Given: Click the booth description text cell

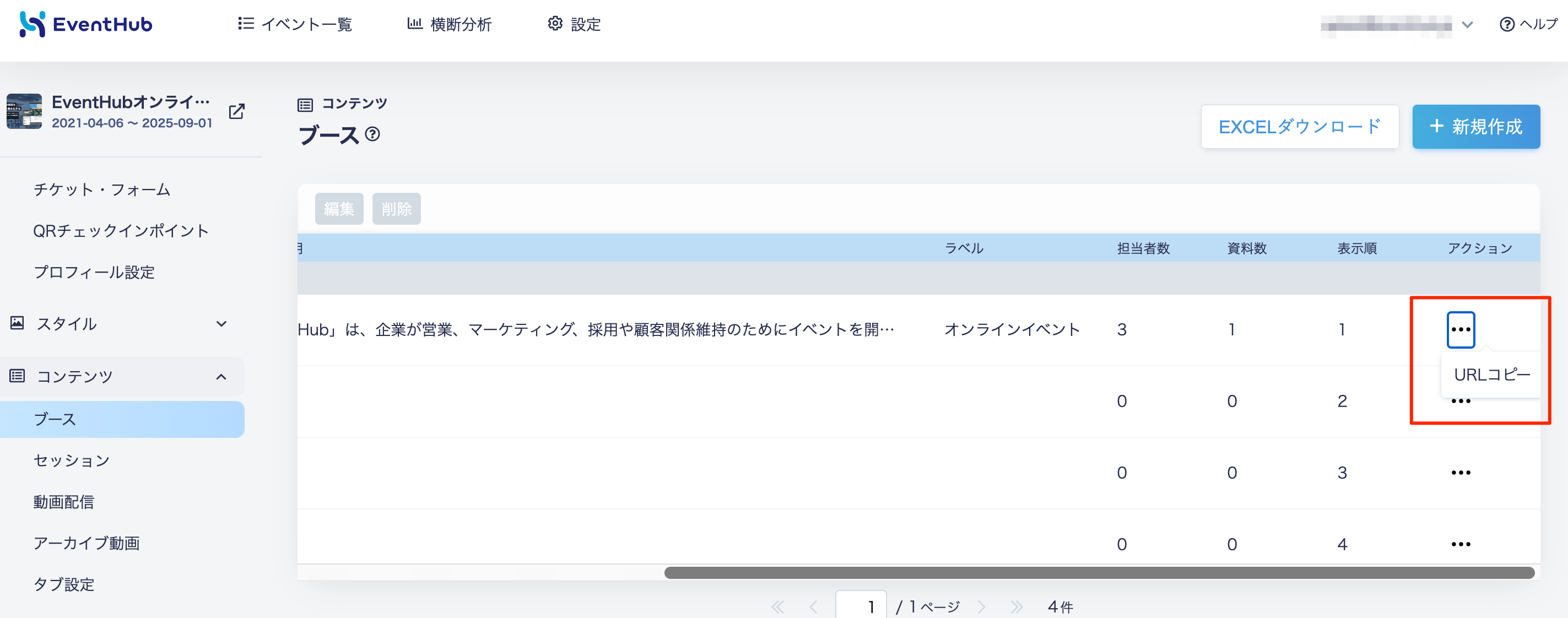Looking at the screenshot, I should (596, 330).
